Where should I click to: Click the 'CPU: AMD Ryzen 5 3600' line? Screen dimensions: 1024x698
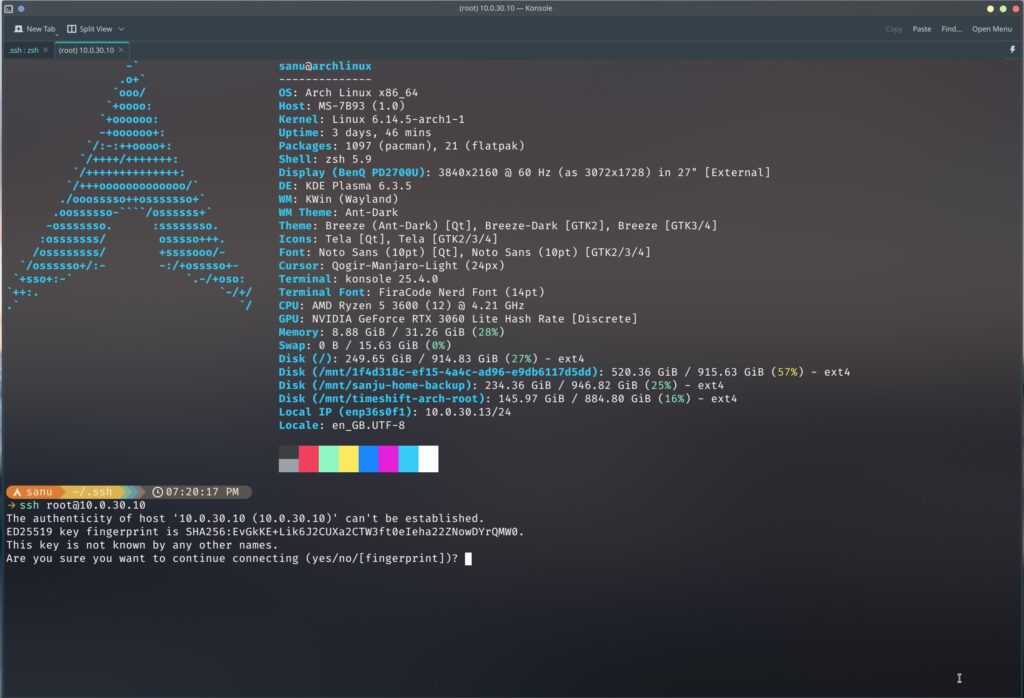coord(402,306)
